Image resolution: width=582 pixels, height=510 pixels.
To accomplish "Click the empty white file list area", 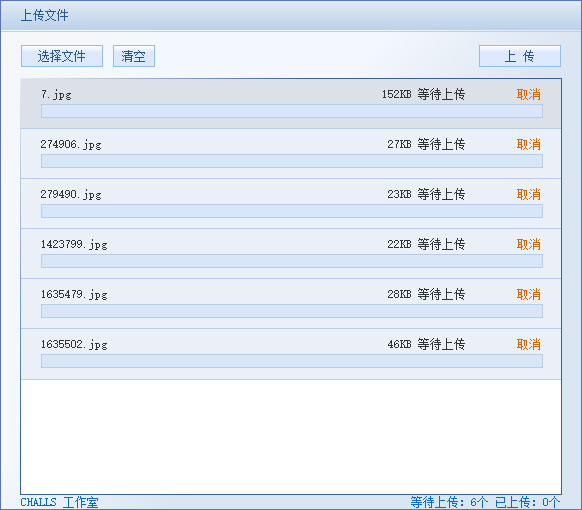I will [x=291, y=437].
